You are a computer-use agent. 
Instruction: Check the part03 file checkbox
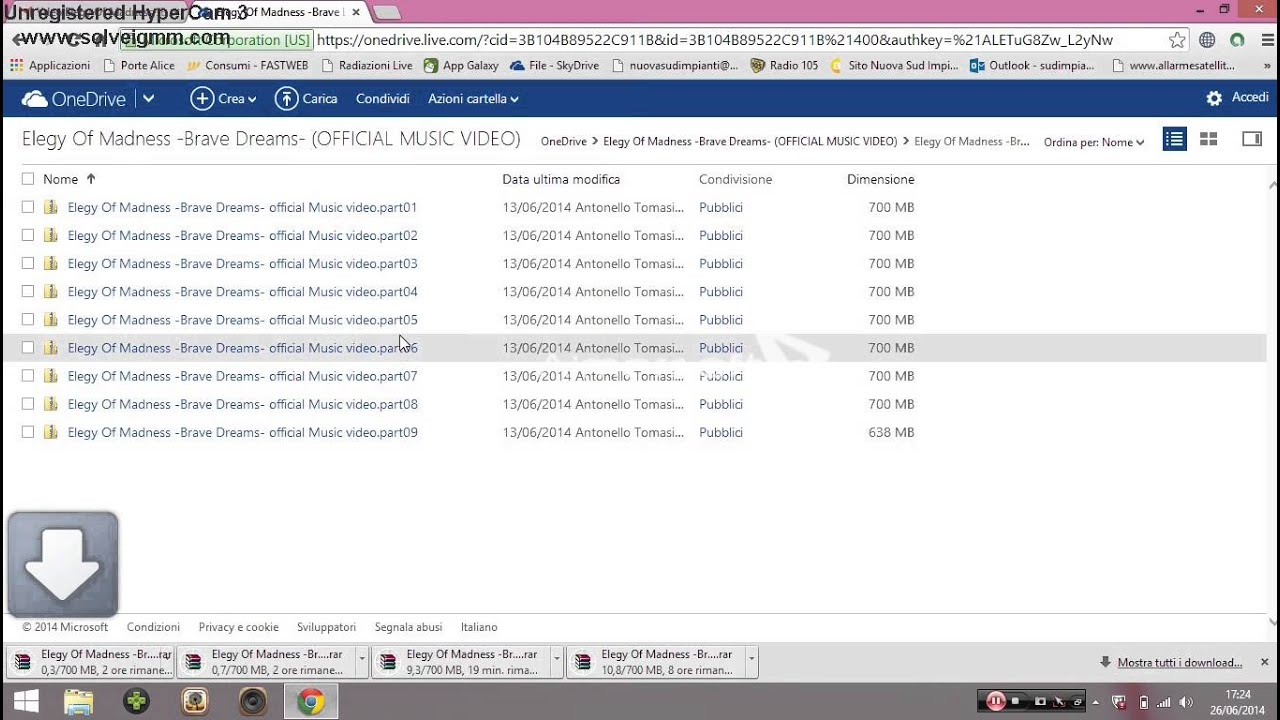pos(28,263)
